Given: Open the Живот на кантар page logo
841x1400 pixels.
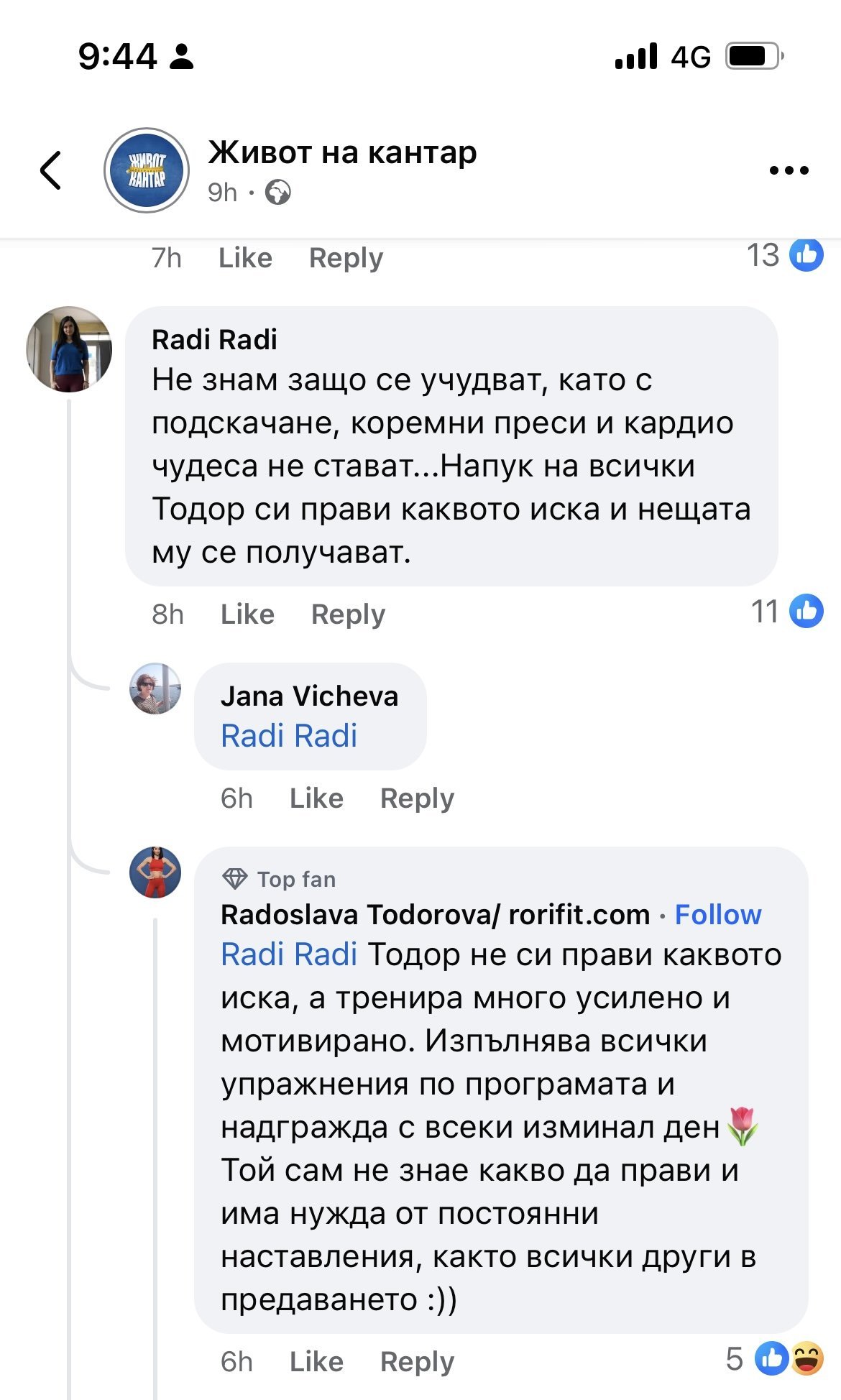Looking at the screenshot, I should pos(147,170).
